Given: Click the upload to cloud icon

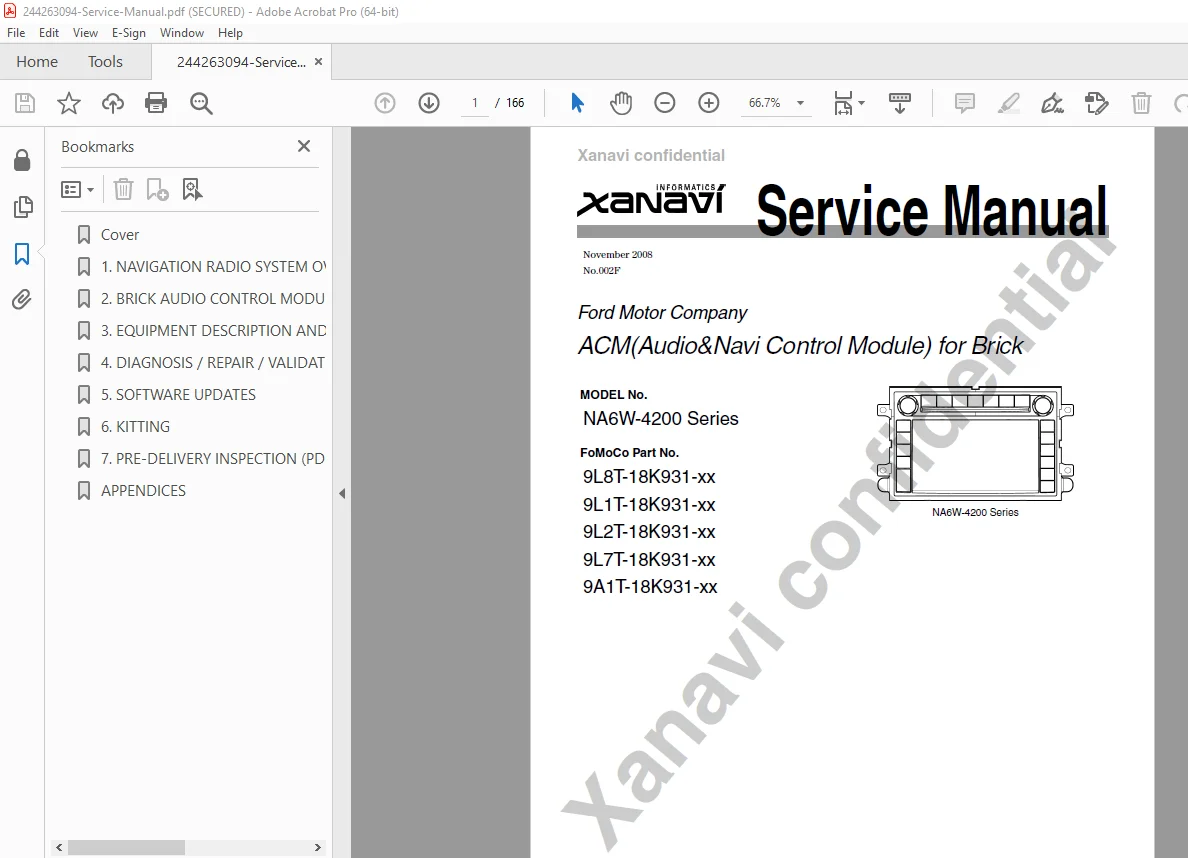Looking at the screenshot, I should pos(113,103).
